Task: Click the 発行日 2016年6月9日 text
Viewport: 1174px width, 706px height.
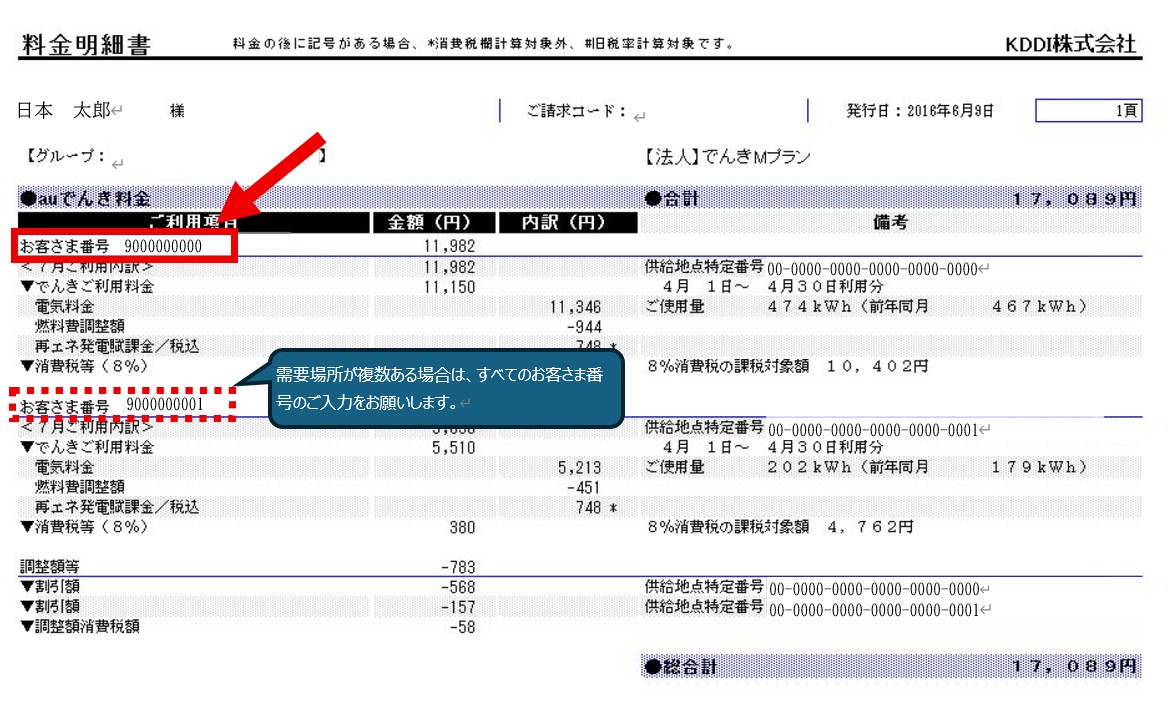Action: [x=920, y=111]
